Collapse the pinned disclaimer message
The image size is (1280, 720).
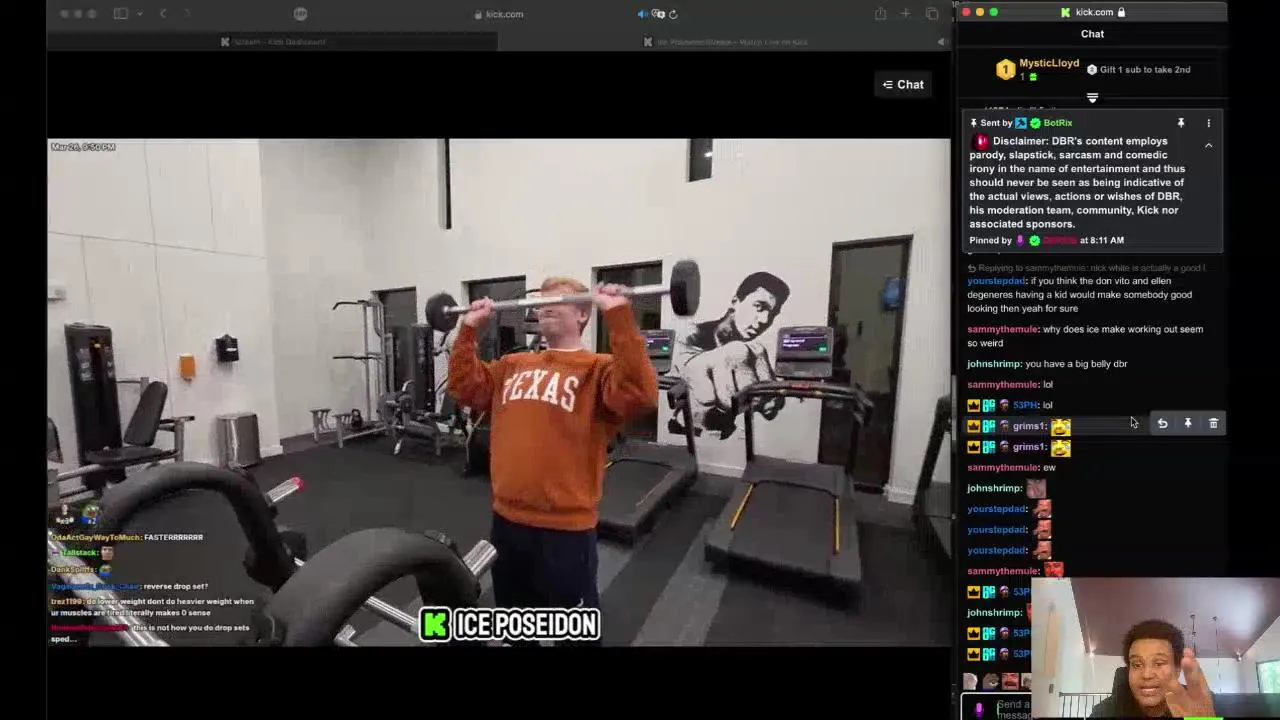click(1208, 146)
